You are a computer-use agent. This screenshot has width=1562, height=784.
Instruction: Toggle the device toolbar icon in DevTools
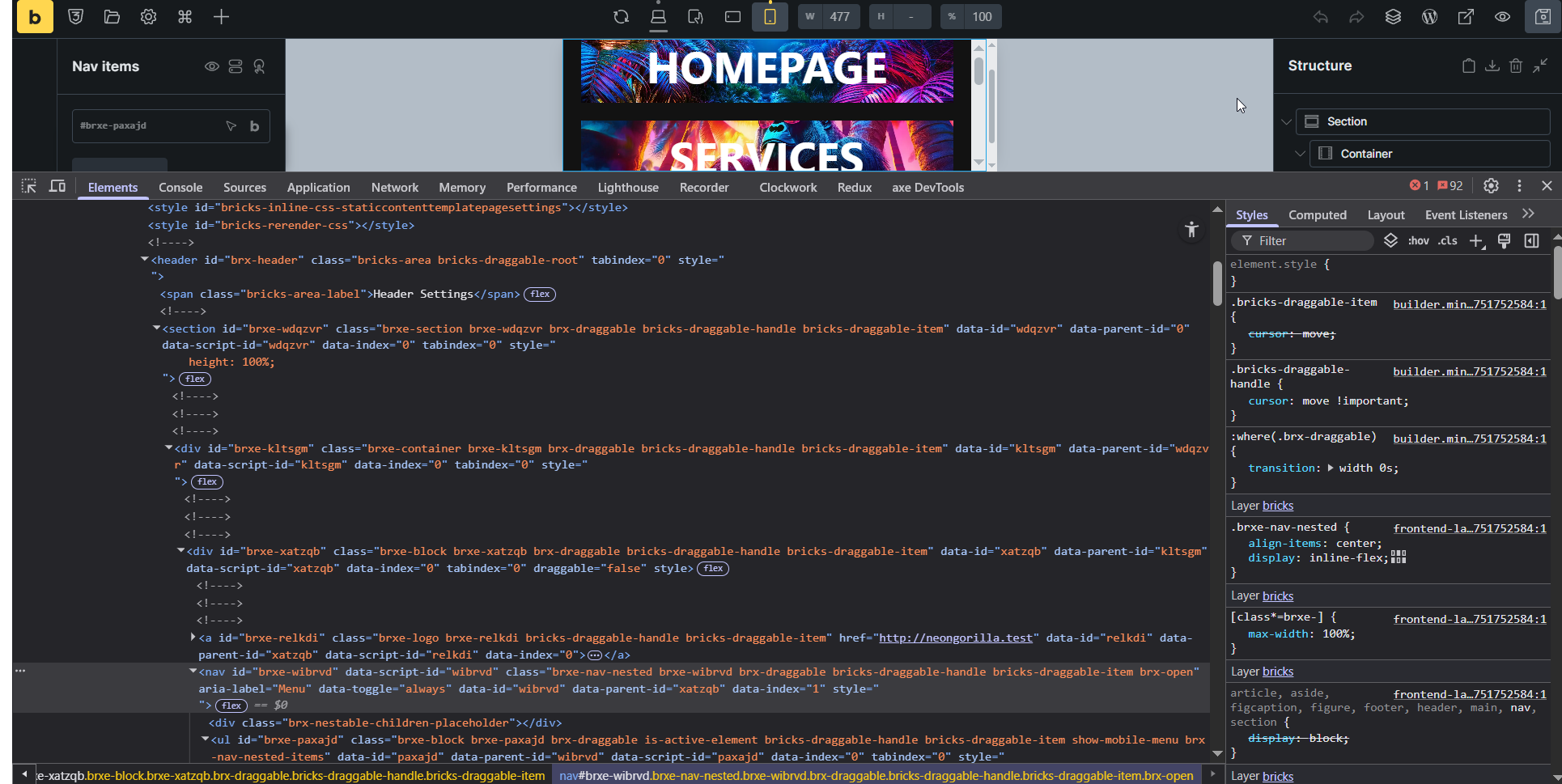pyautogui.click(x=57, y=186)
